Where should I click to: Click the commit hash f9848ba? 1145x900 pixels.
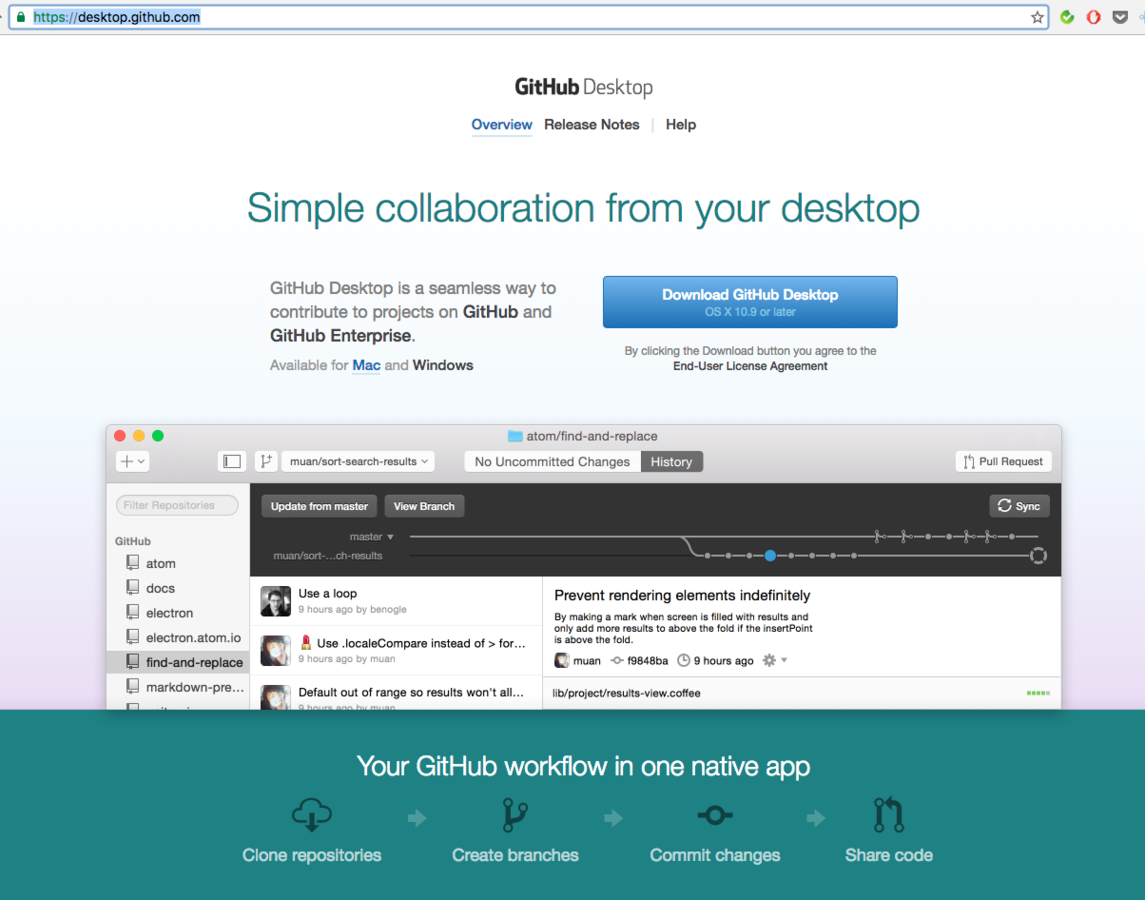click(647, 660)
